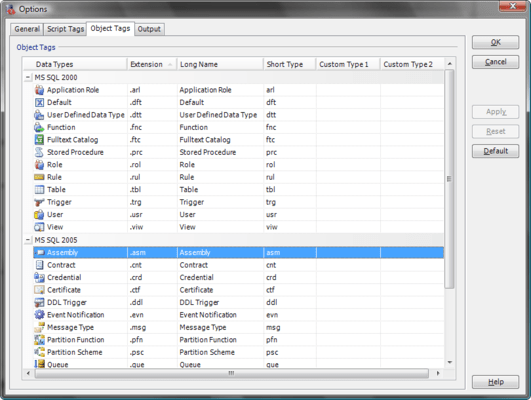Click the Application Role icon
Image resolution: width=531 pixels, height=400 pixels.
pos(39,90)
